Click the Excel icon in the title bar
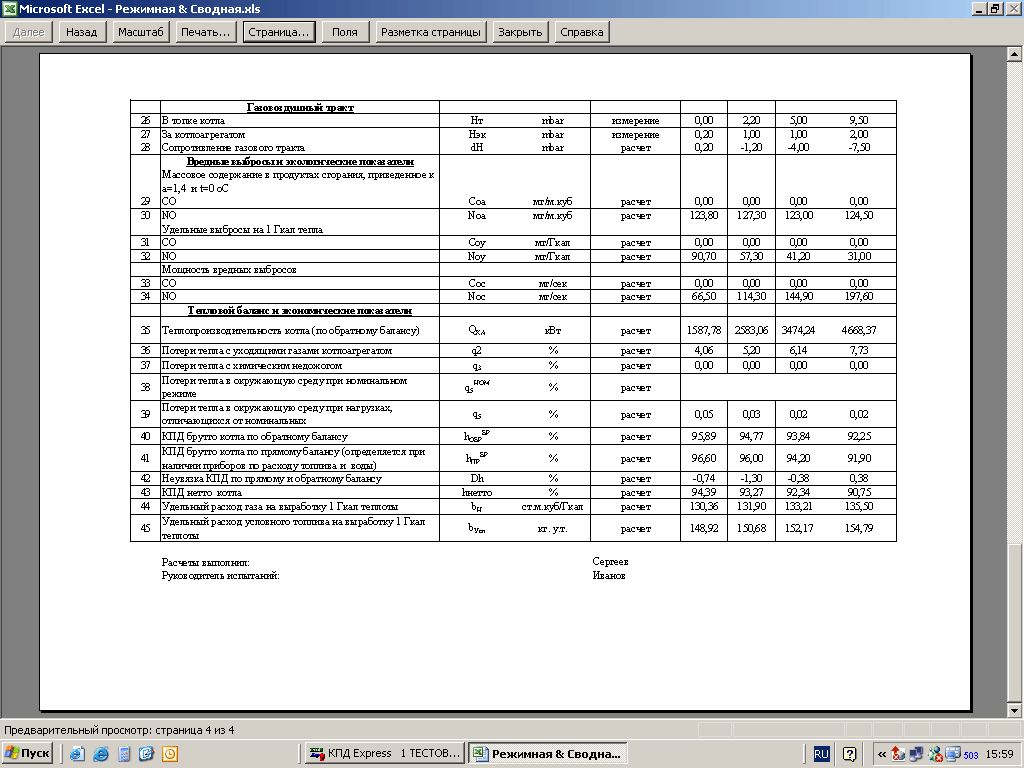The width and height of the screenshot is (1024, 768). click(8, 8)
